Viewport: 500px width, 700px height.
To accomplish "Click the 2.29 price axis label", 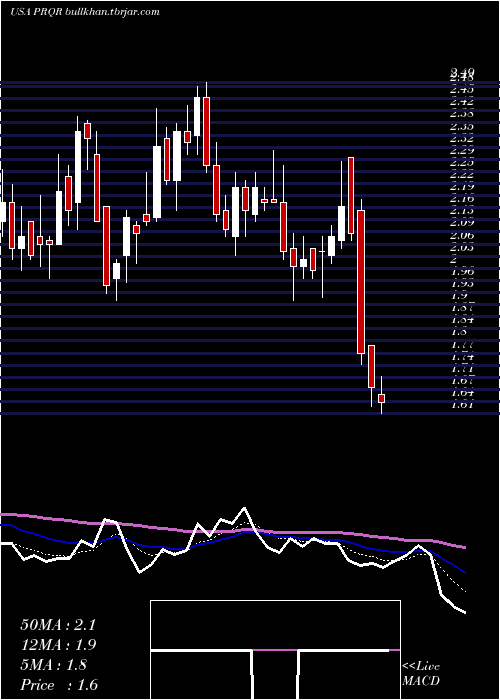I will [x=462, y=150].
